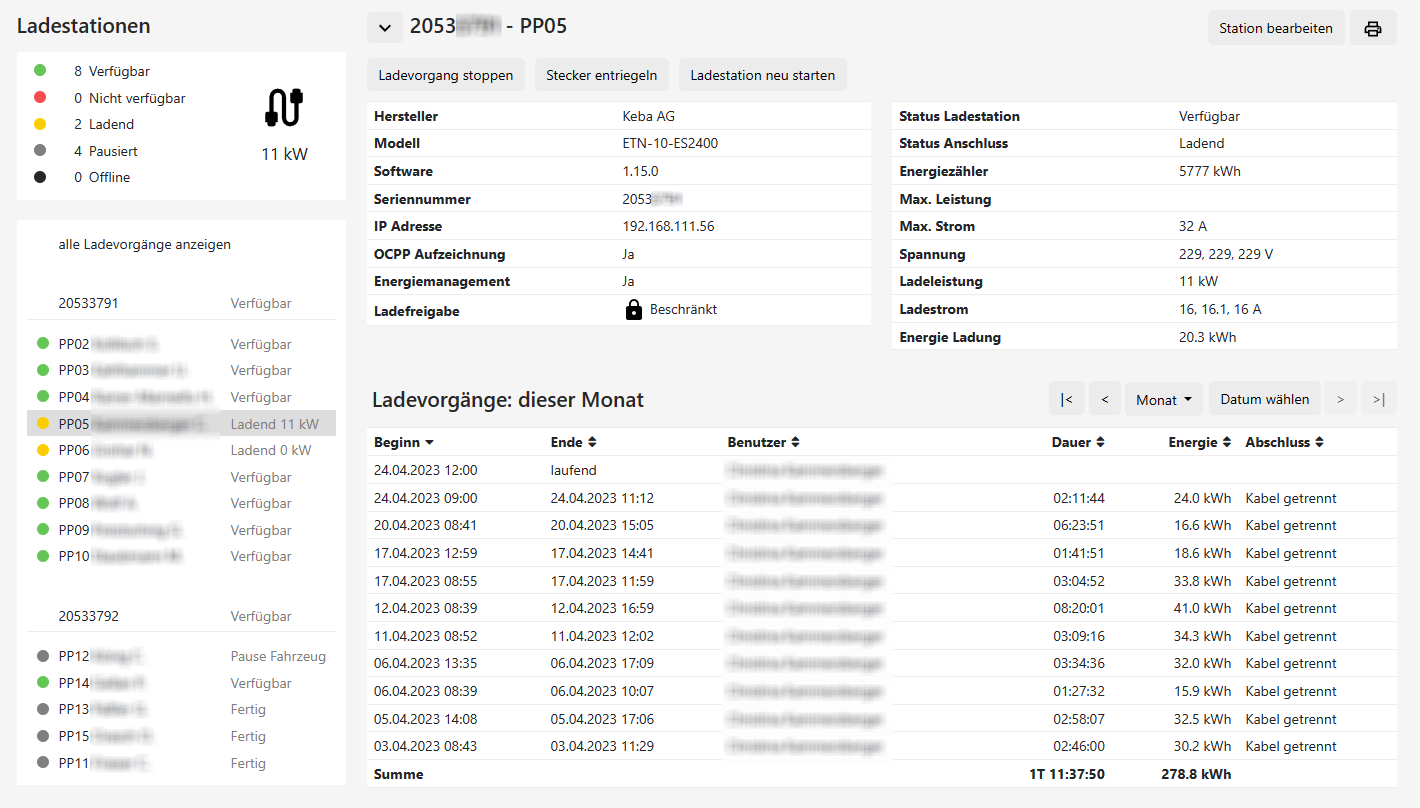Select charging point PP08
The width and height of the screenshot is (1420, 808).
tap(181, 503)
